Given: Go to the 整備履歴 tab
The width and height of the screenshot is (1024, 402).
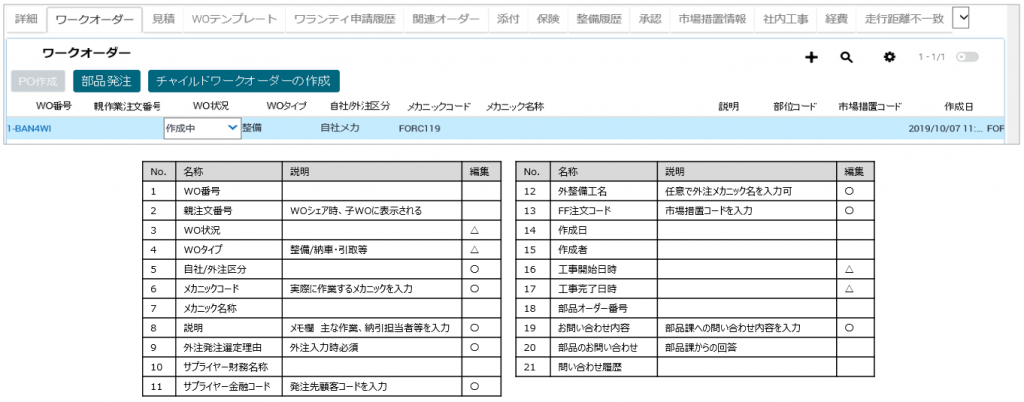Looking at the screenshot, I should tap(599, 19).
